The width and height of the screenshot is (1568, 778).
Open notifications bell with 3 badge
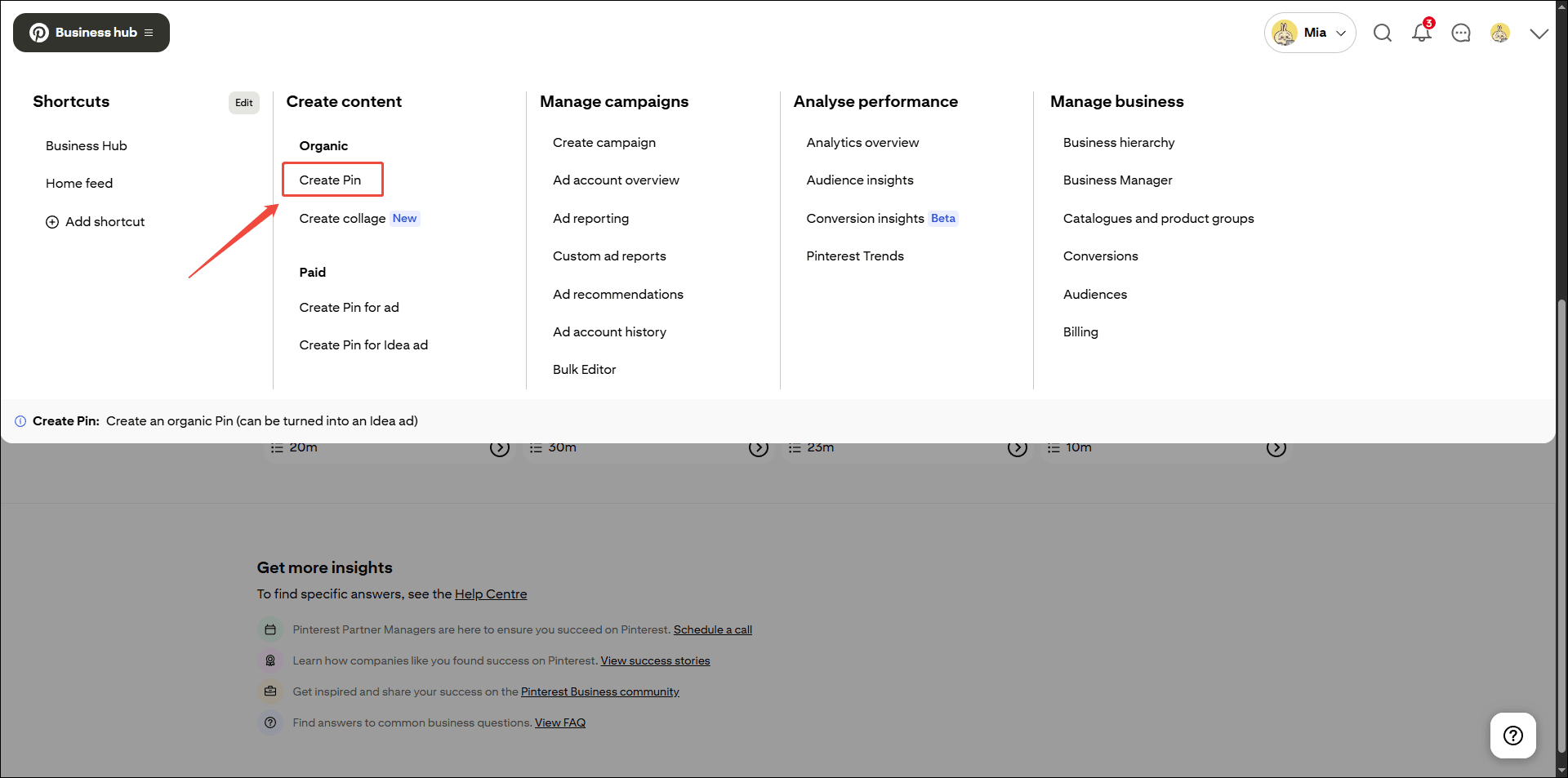coord(1422,32)
